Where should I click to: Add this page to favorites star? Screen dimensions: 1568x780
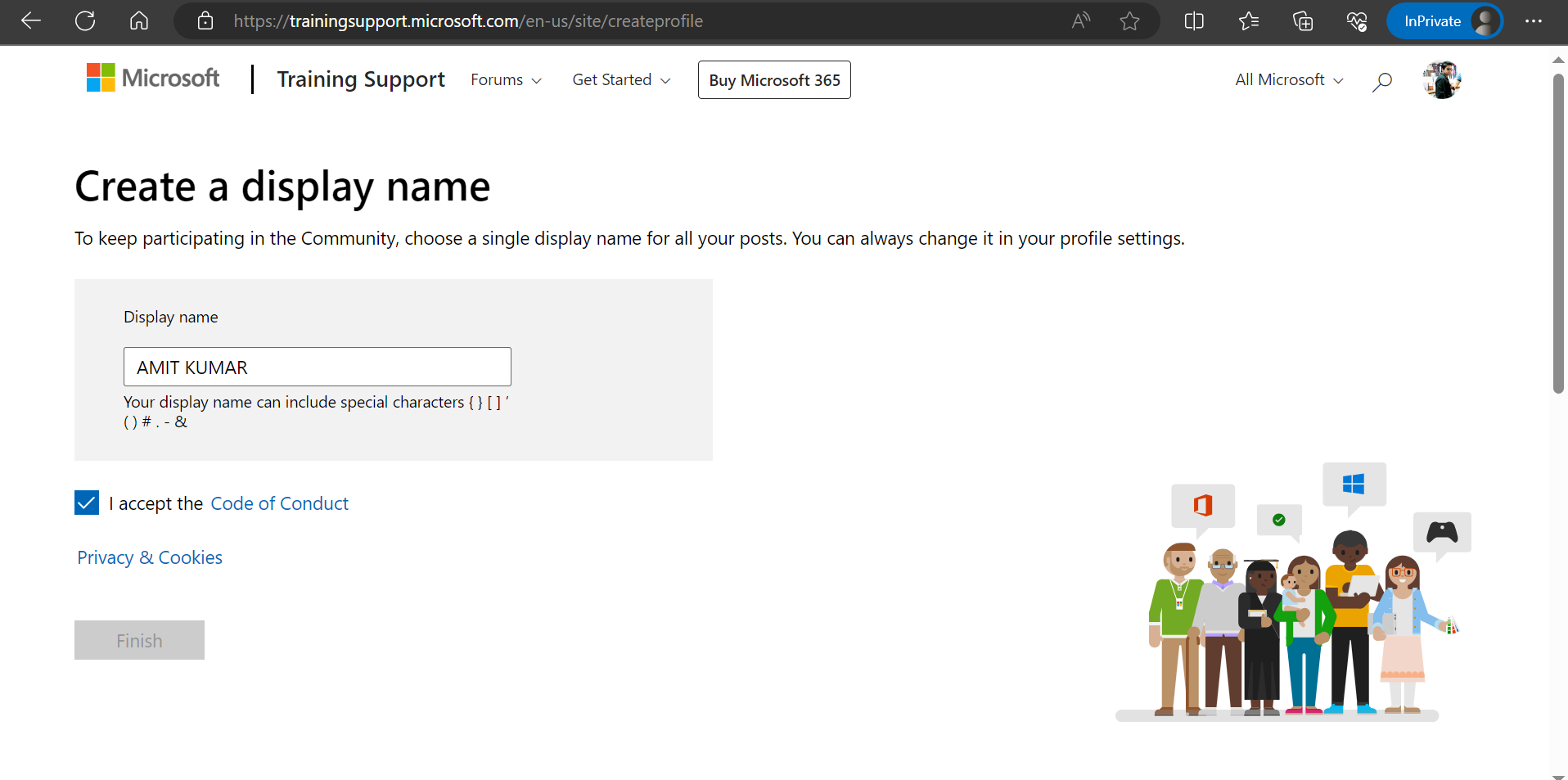click(x=1130, y=21)
